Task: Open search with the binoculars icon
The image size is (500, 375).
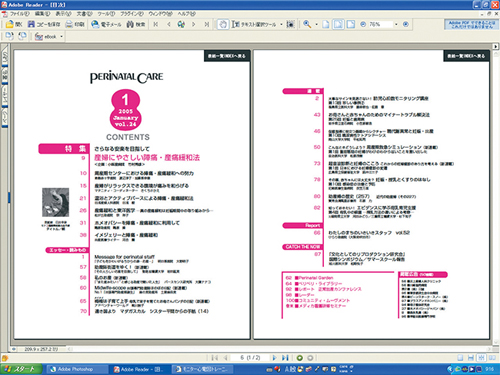Action: click(130, 24)
